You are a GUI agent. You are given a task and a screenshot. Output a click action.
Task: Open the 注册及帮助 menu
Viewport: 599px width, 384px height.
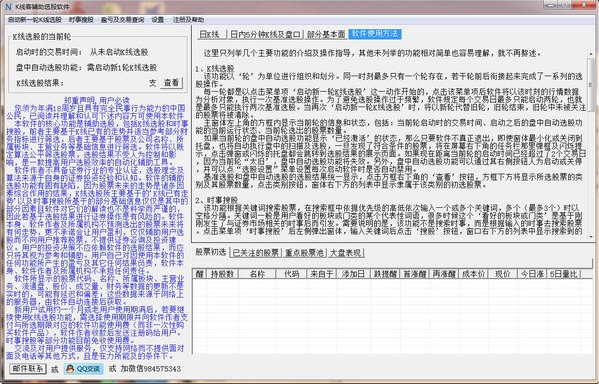click(x=188, y=20)
